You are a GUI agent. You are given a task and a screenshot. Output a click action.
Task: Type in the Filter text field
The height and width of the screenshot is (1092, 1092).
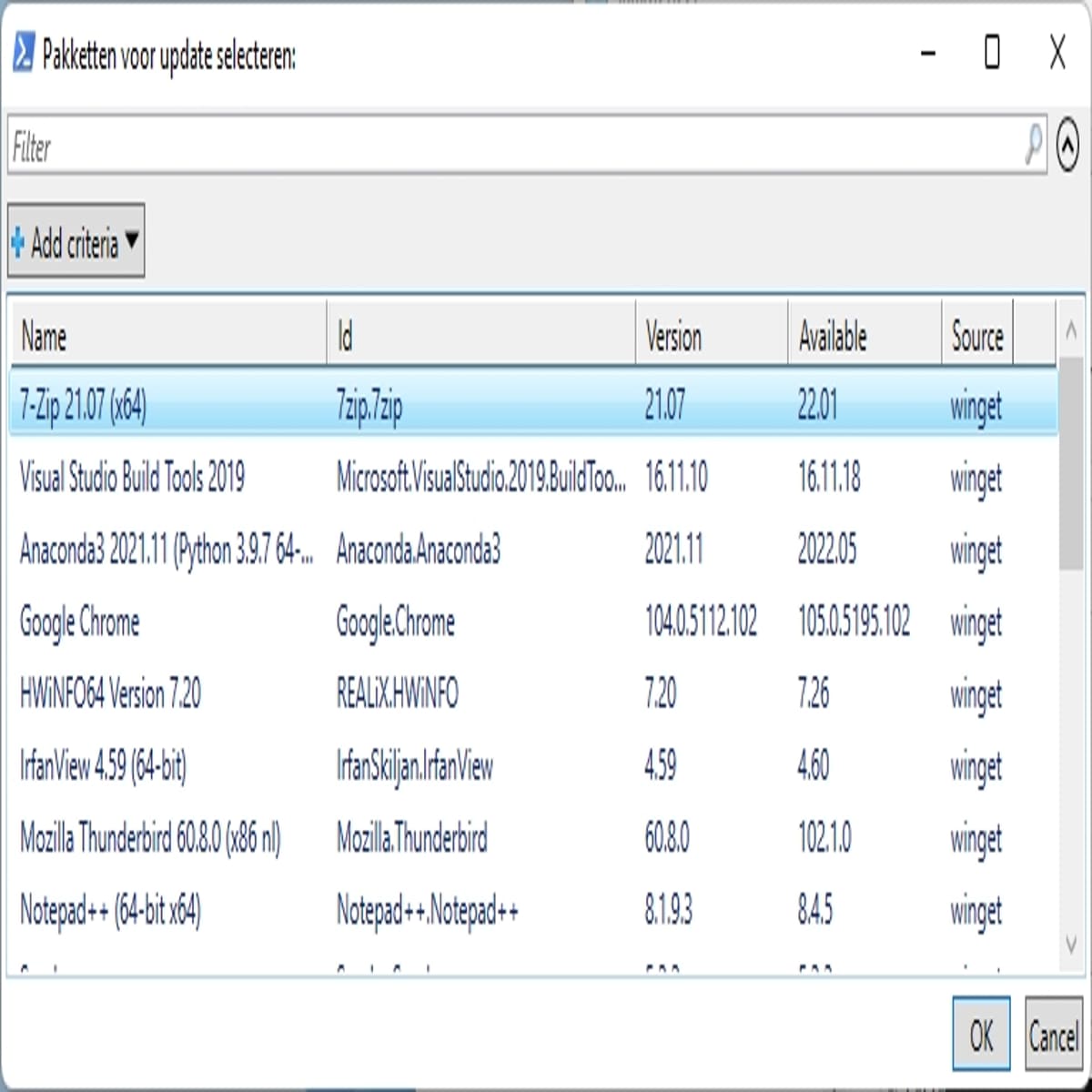click(x=510, y=146)
